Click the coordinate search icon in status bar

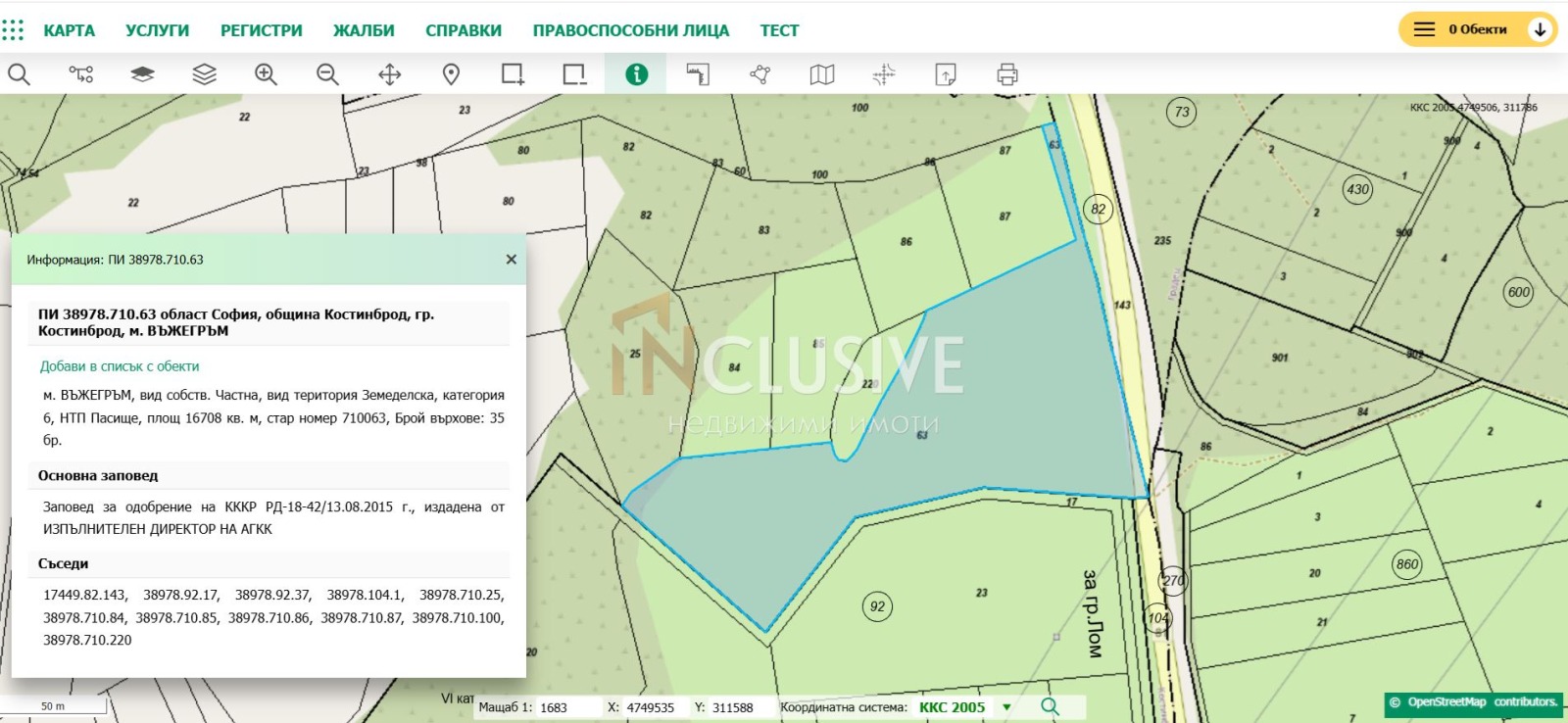(x=1050, y=706)
